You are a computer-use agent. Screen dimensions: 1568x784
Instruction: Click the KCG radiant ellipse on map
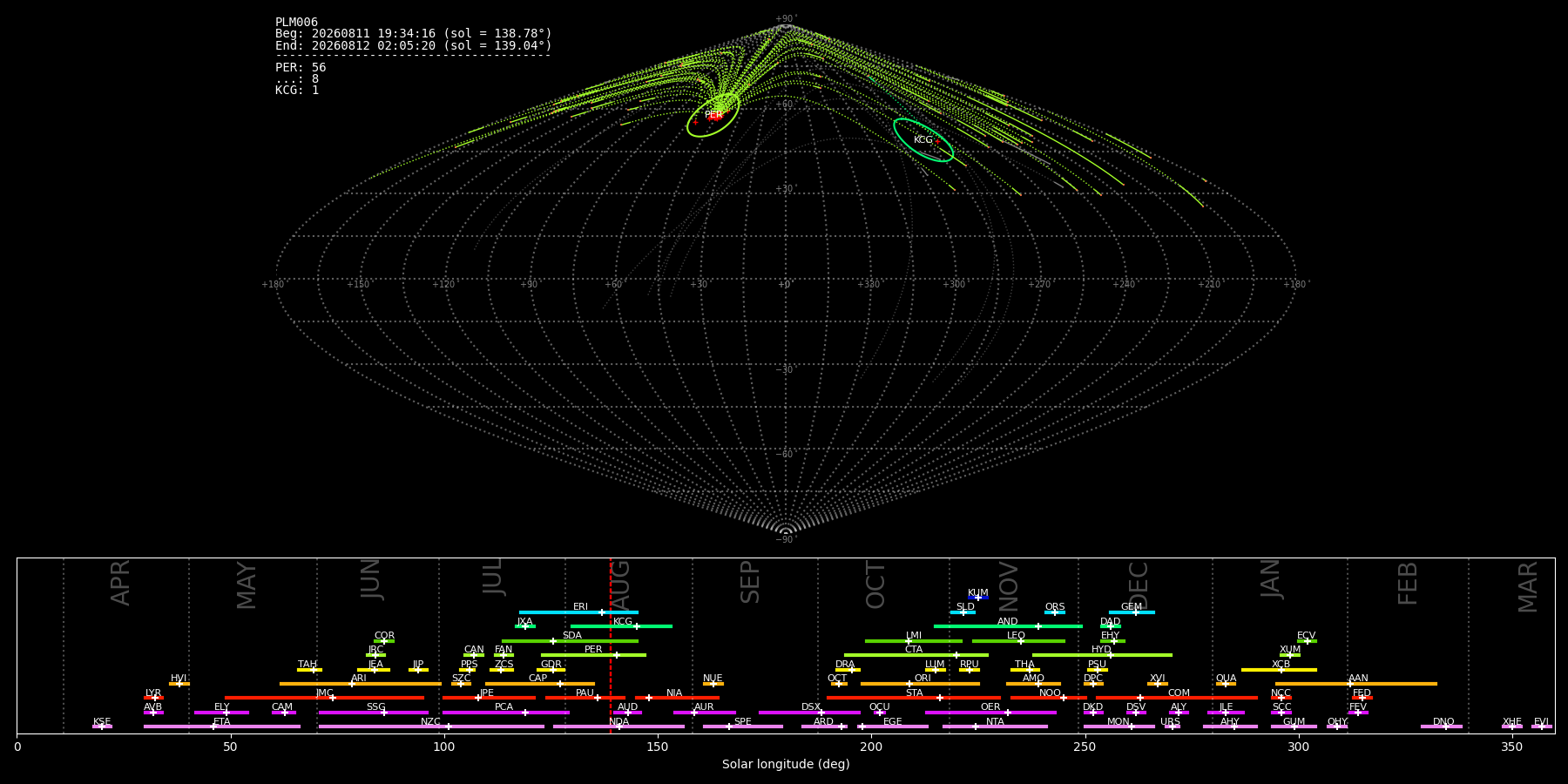pyautogui.click(x=923, y=140)
